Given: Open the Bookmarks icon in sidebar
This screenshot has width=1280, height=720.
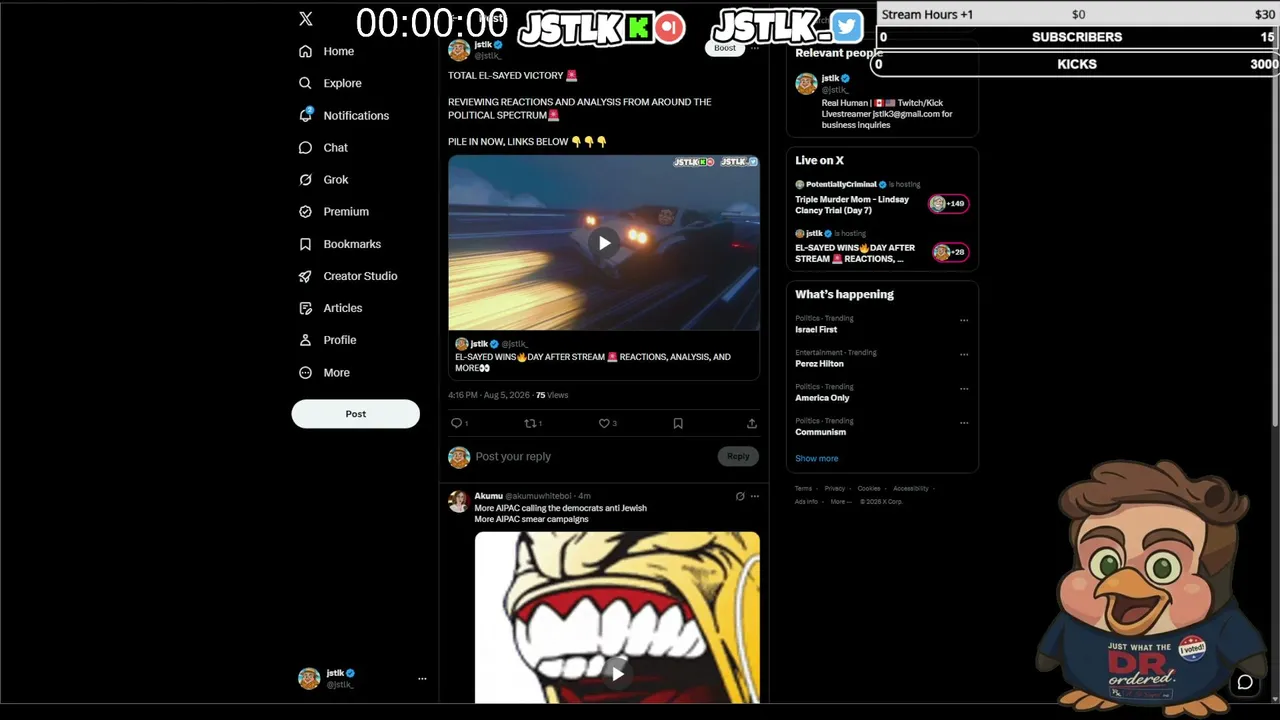Looking at the screenshot, I should pos(305,244).
